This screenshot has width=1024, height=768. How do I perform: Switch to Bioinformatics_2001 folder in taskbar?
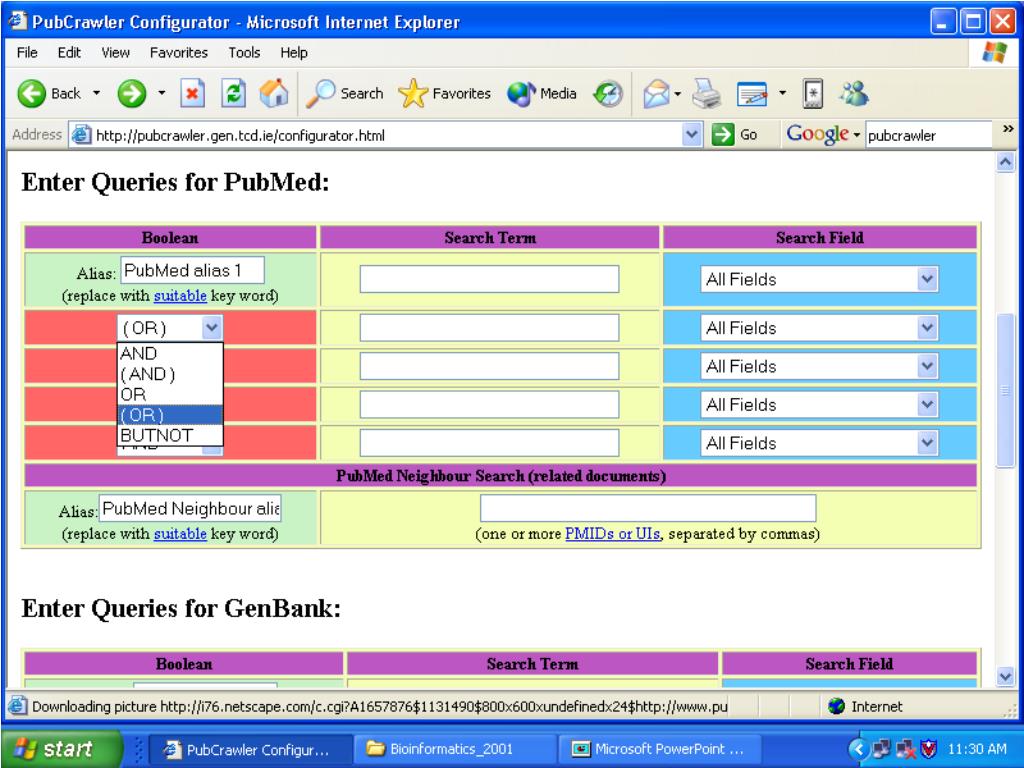(453, 749)
